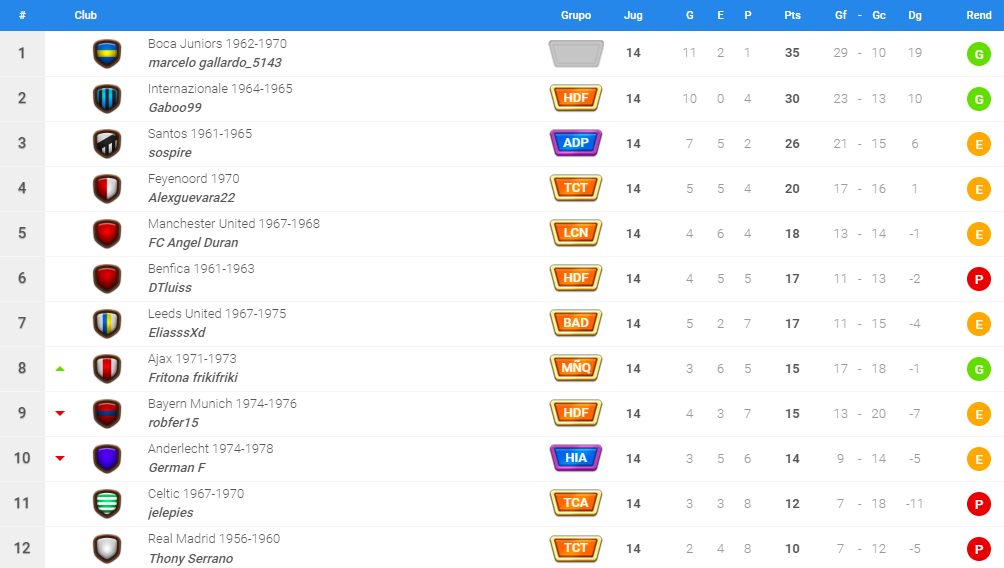The width and height of the screenshot is (1004, 568).
Task: Open the Real Madrid 1956-1960 team
Action: click(x=214, y=539)
